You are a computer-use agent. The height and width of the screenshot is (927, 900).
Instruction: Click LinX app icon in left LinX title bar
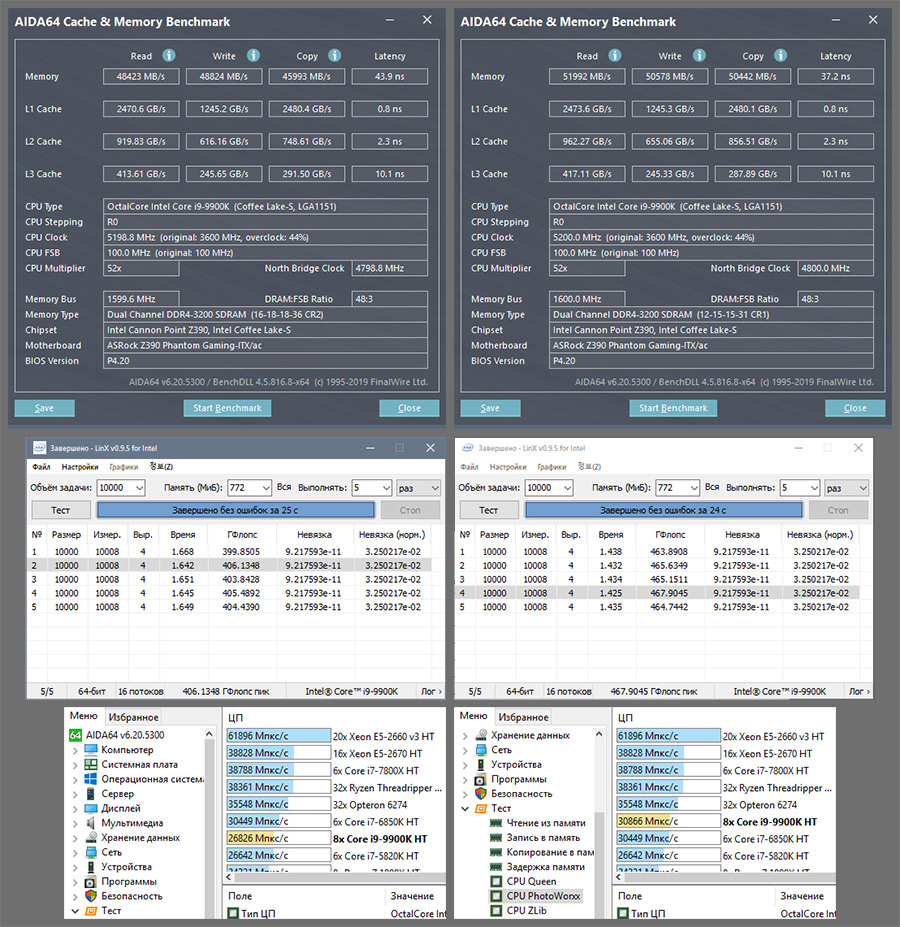pyautogui.click(x=39, y=448)
